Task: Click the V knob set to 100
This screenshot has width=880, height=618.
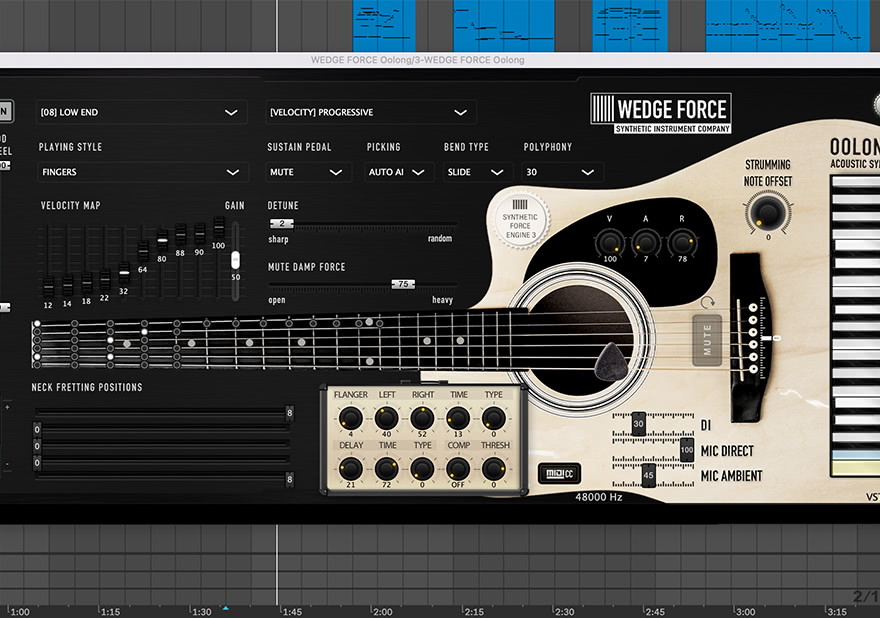Action: [x=609, y=242]
